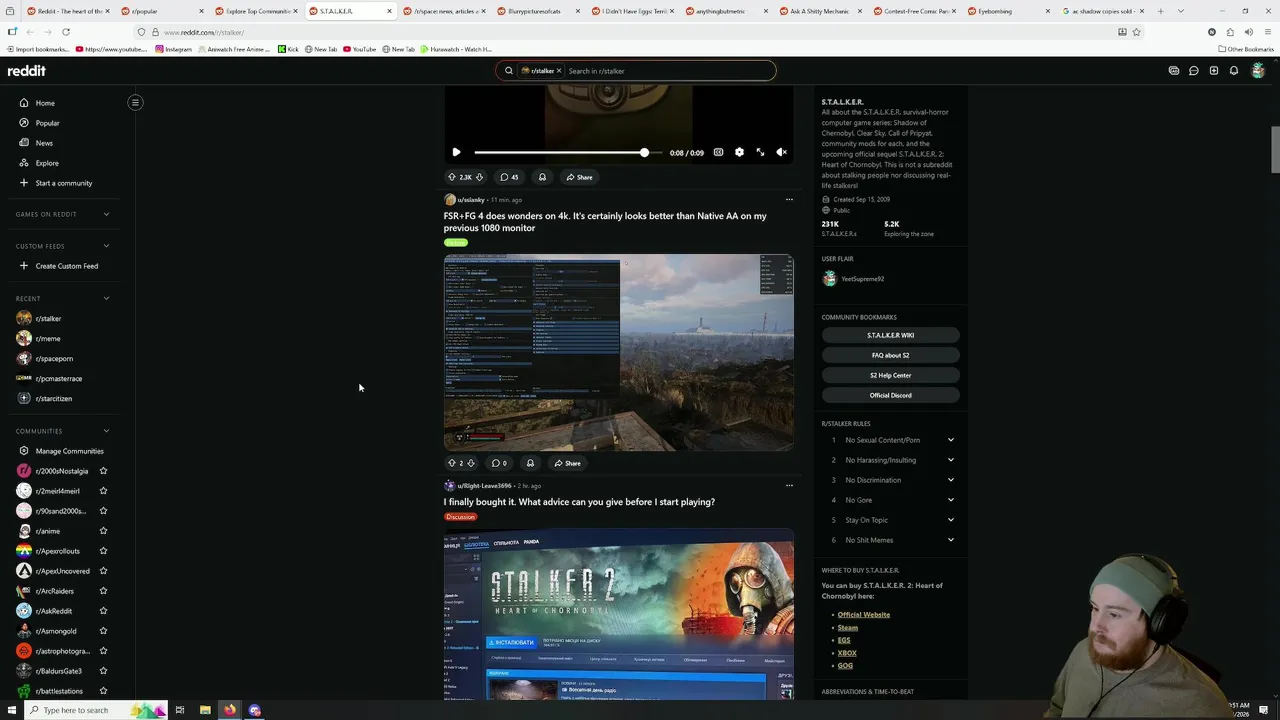Click the Windows Start button
The width and height of the screenshot is (1280, 720).
point(10,710)
